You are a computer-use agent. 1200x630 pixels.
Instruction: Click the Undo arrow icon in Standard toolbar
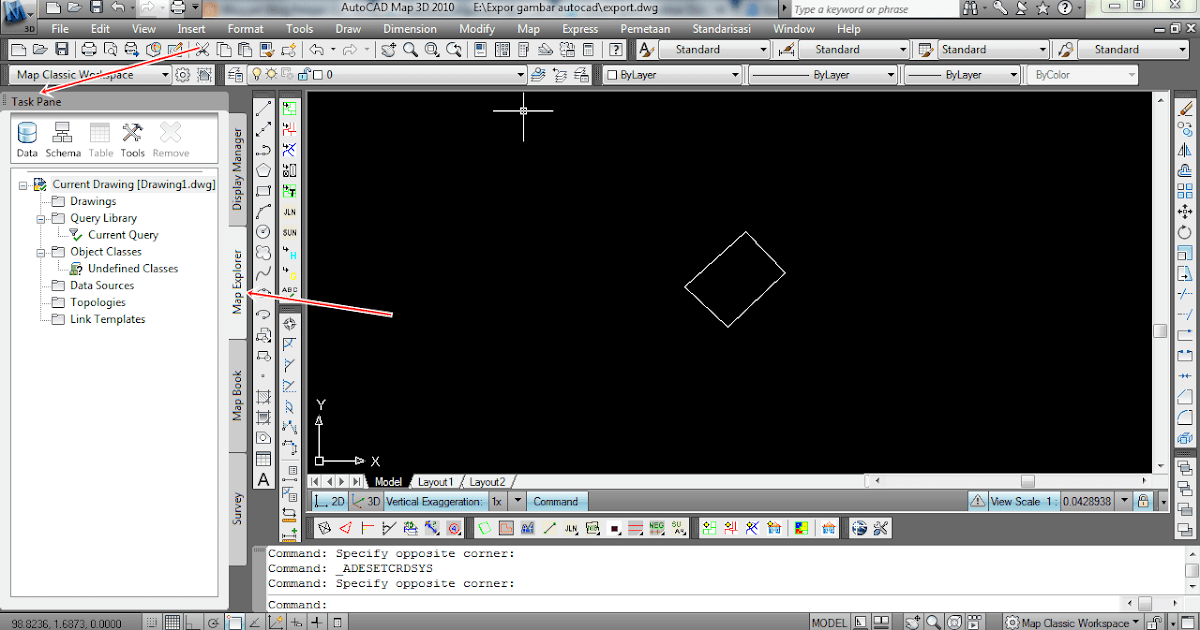pos(316,49)
